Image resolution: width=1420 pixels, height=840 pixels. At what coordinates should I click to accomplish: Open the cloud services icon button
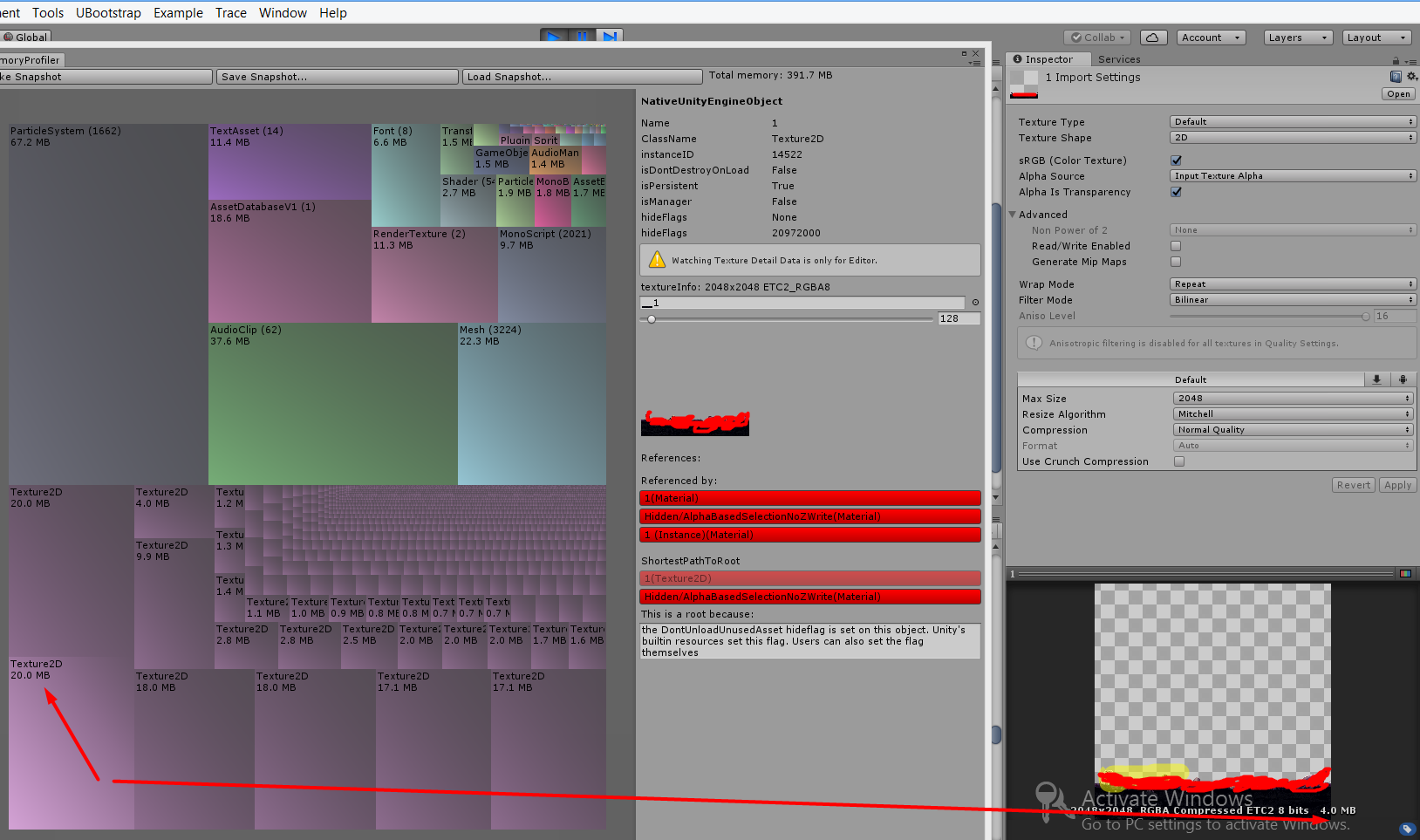point(1152,38)
